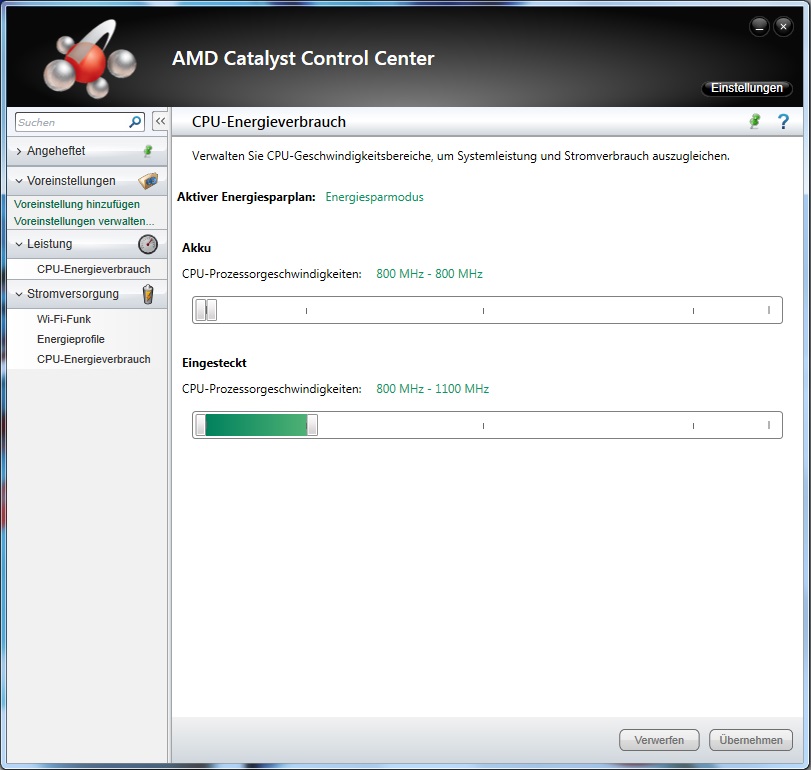The image size is (811, 770).
Task: Click the Akku slider's right handle
Action: tap(212, 310)
